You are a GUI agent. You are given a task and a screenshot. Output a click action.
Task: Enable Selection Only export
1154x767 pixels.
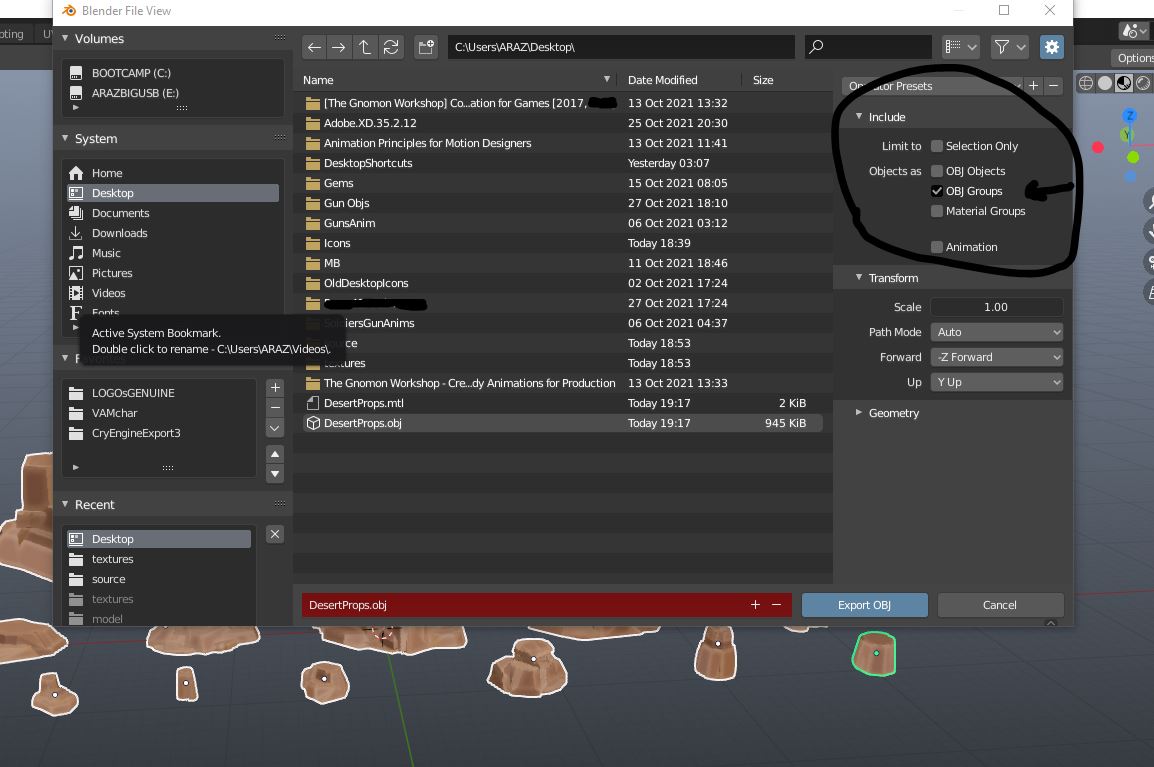point(936,145)
